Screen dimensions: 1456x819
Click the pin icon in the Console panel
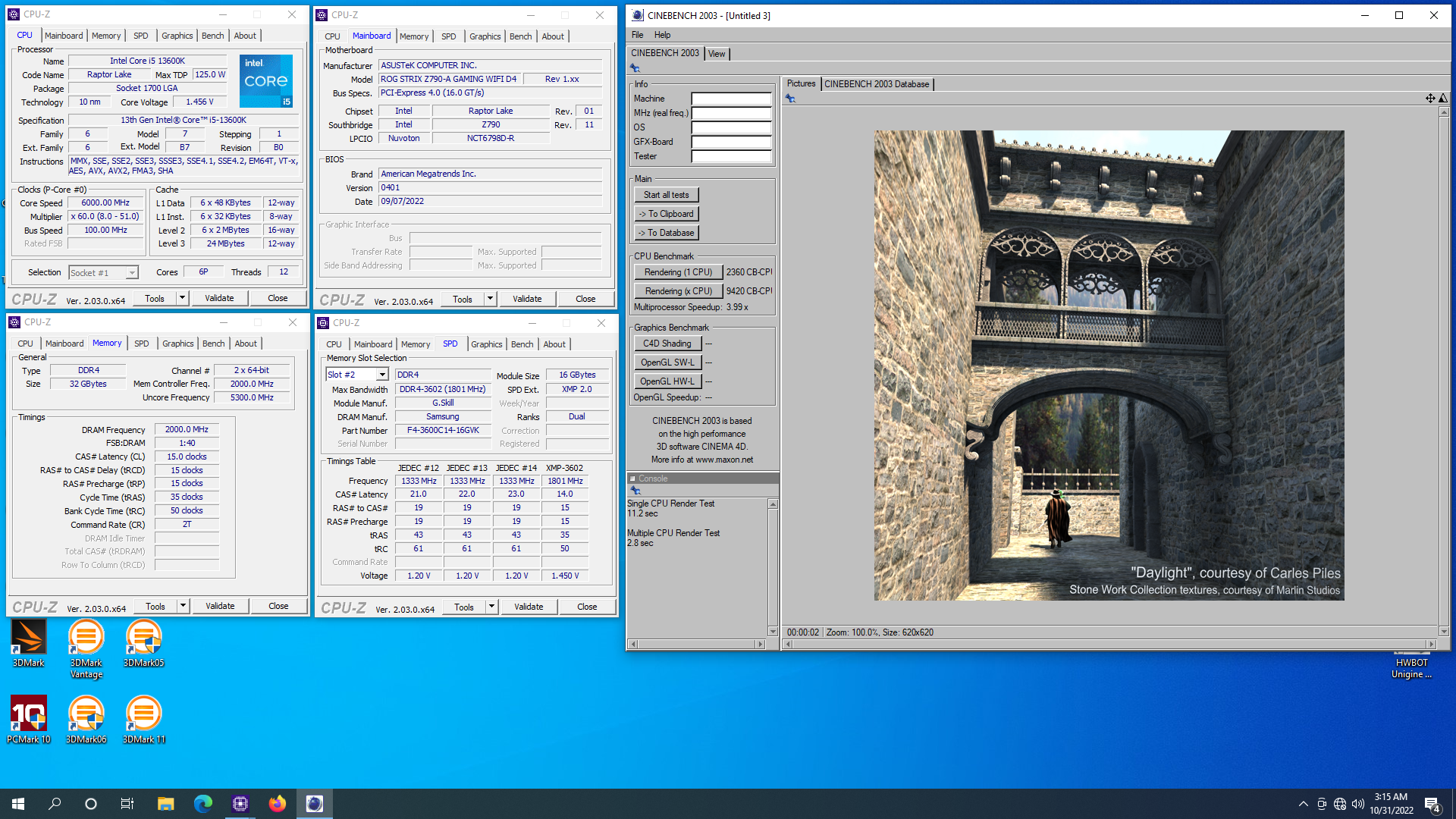click(635, 491)
